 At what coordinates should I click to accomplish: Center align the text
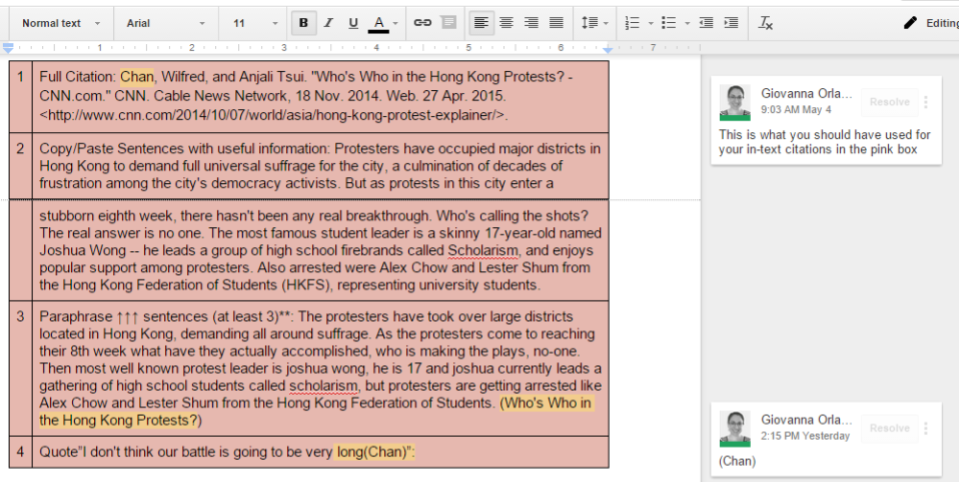coord(506,23)
